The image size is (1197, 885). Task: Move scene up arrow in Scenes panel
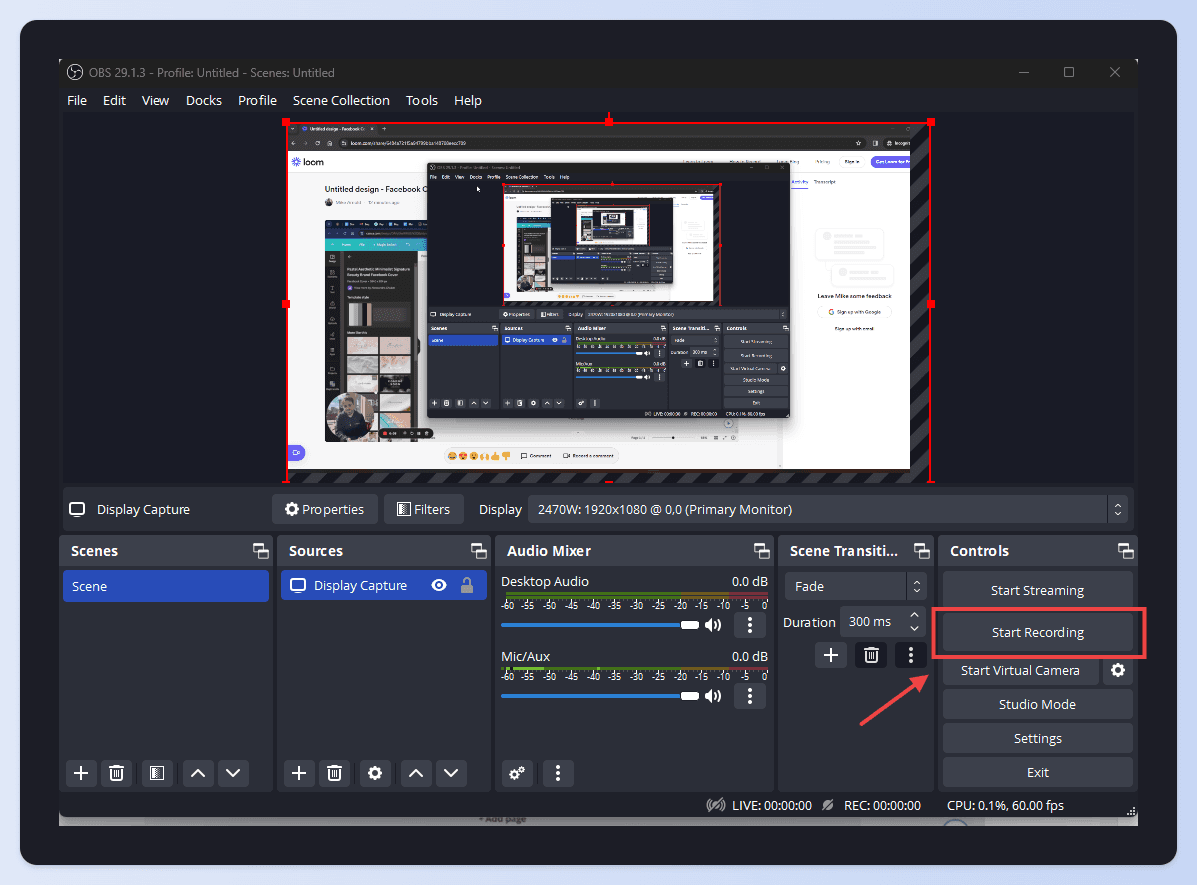tap(198, 773)
